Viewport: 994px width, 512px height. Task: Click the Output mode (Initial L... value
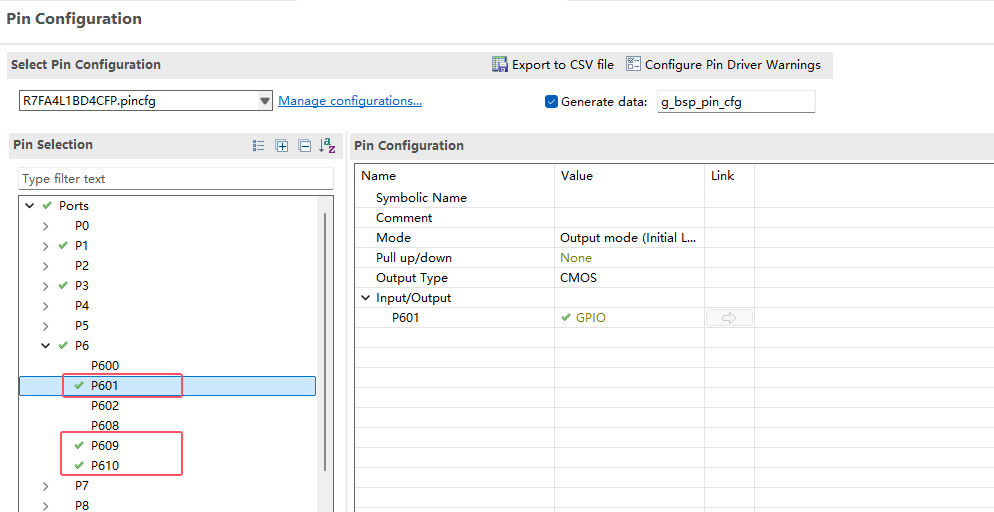pos(628,238)
